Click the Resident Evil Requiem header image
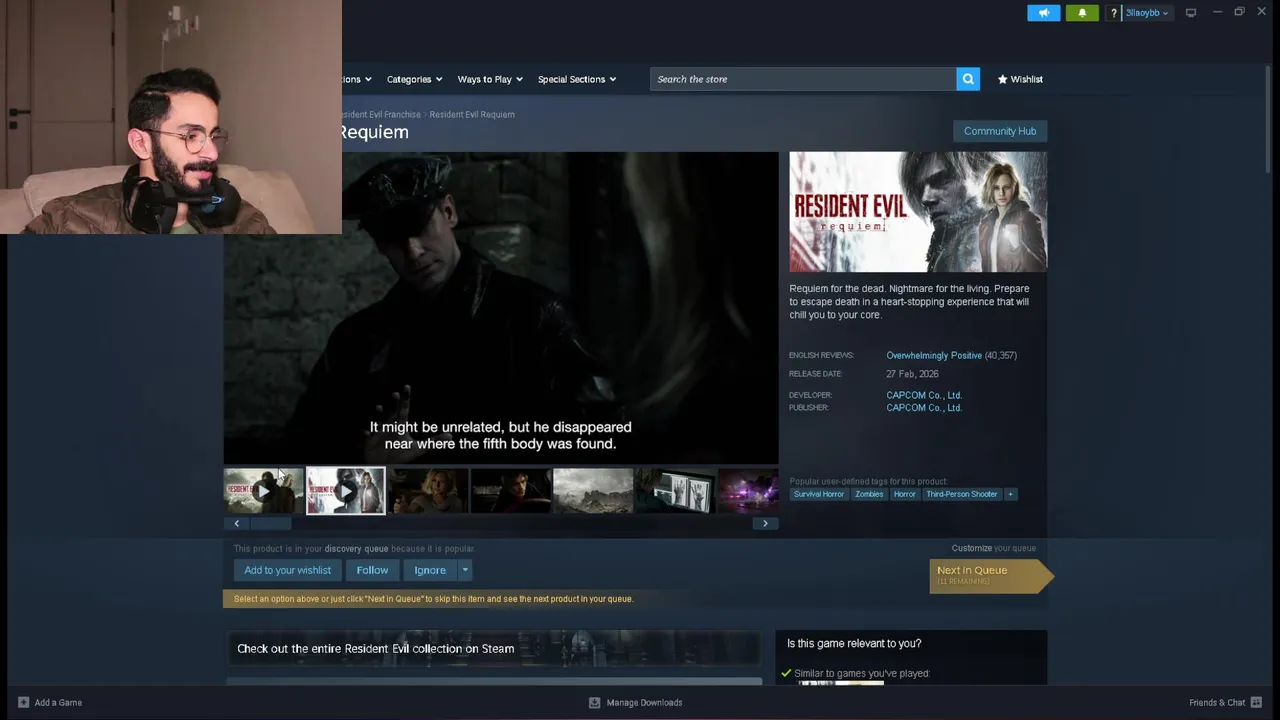Viewport: 1280px width, 720px height. [918, 212]
